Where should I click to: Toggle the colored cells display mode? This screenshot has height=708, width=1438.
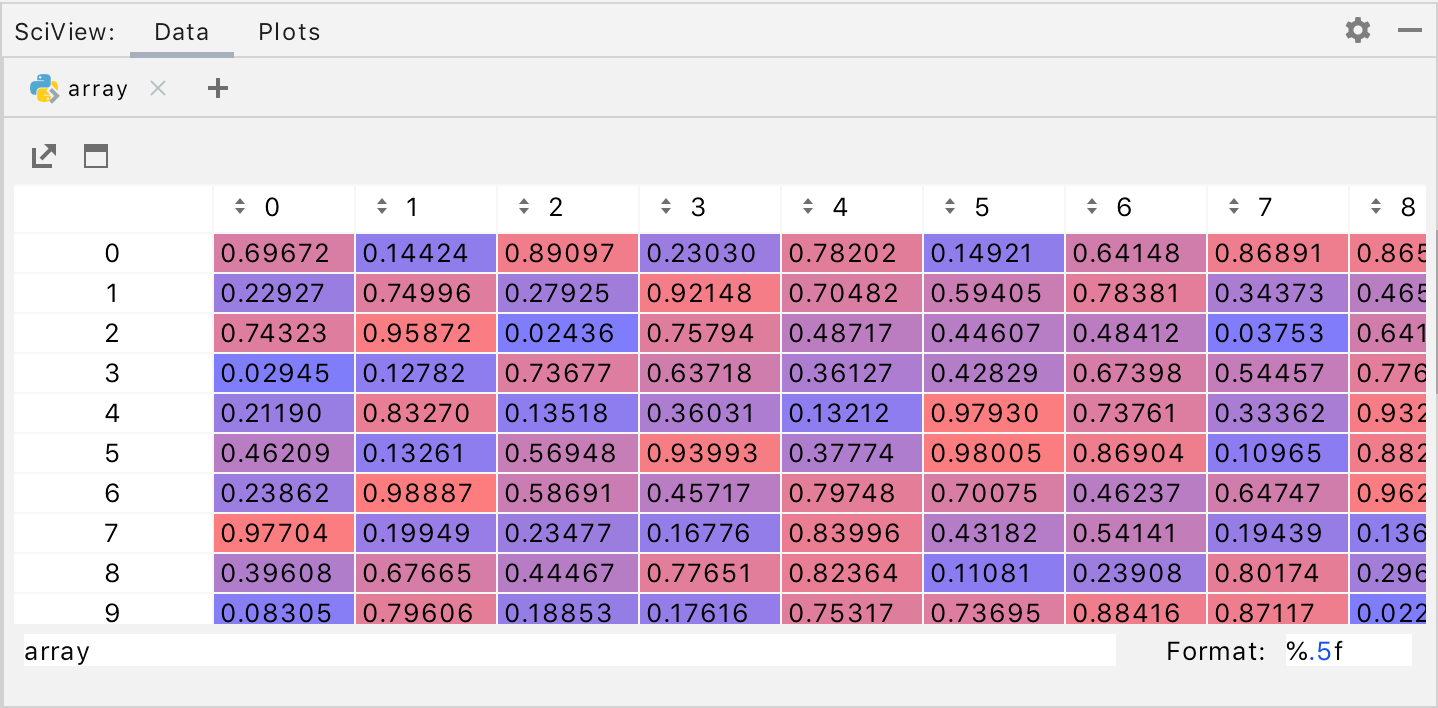click(x=96, y=156)
